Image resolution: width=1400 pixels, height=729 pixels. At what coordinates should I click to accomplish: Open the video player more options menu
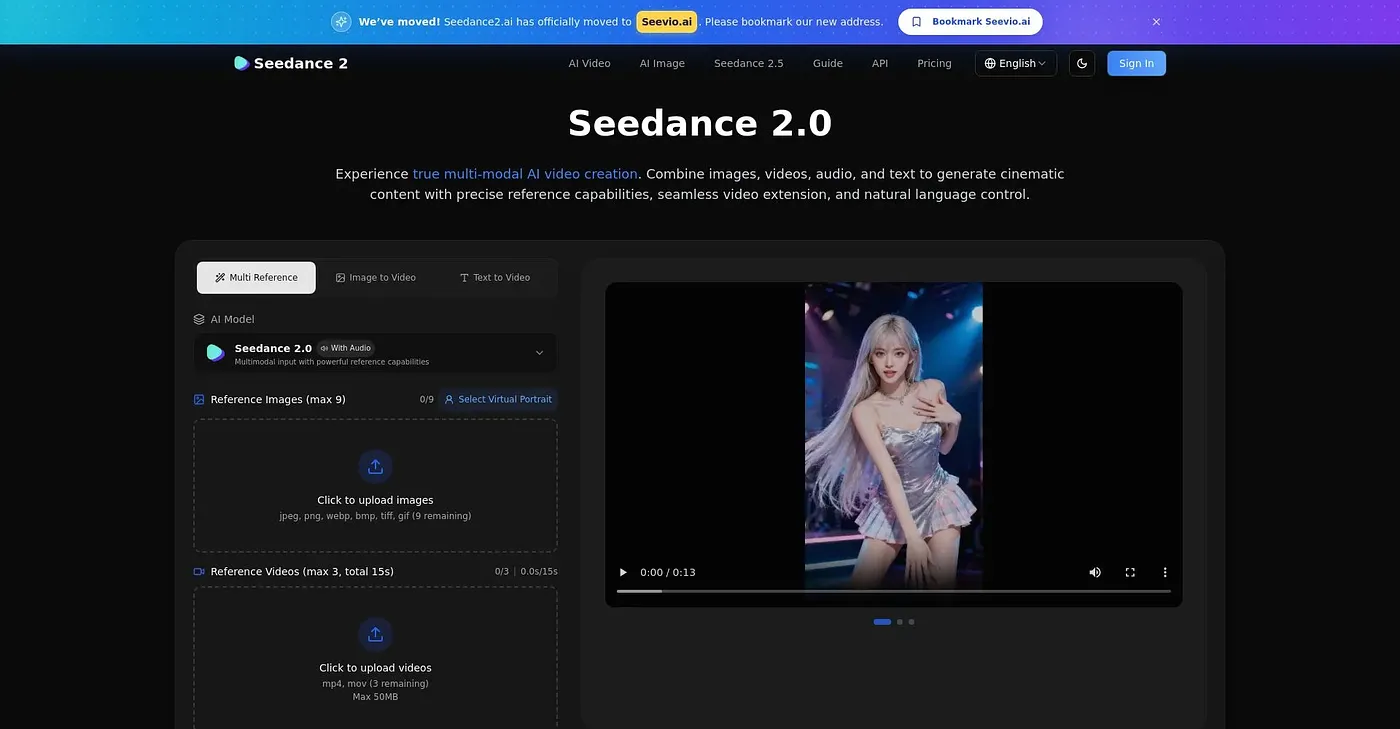[1165, 572]
